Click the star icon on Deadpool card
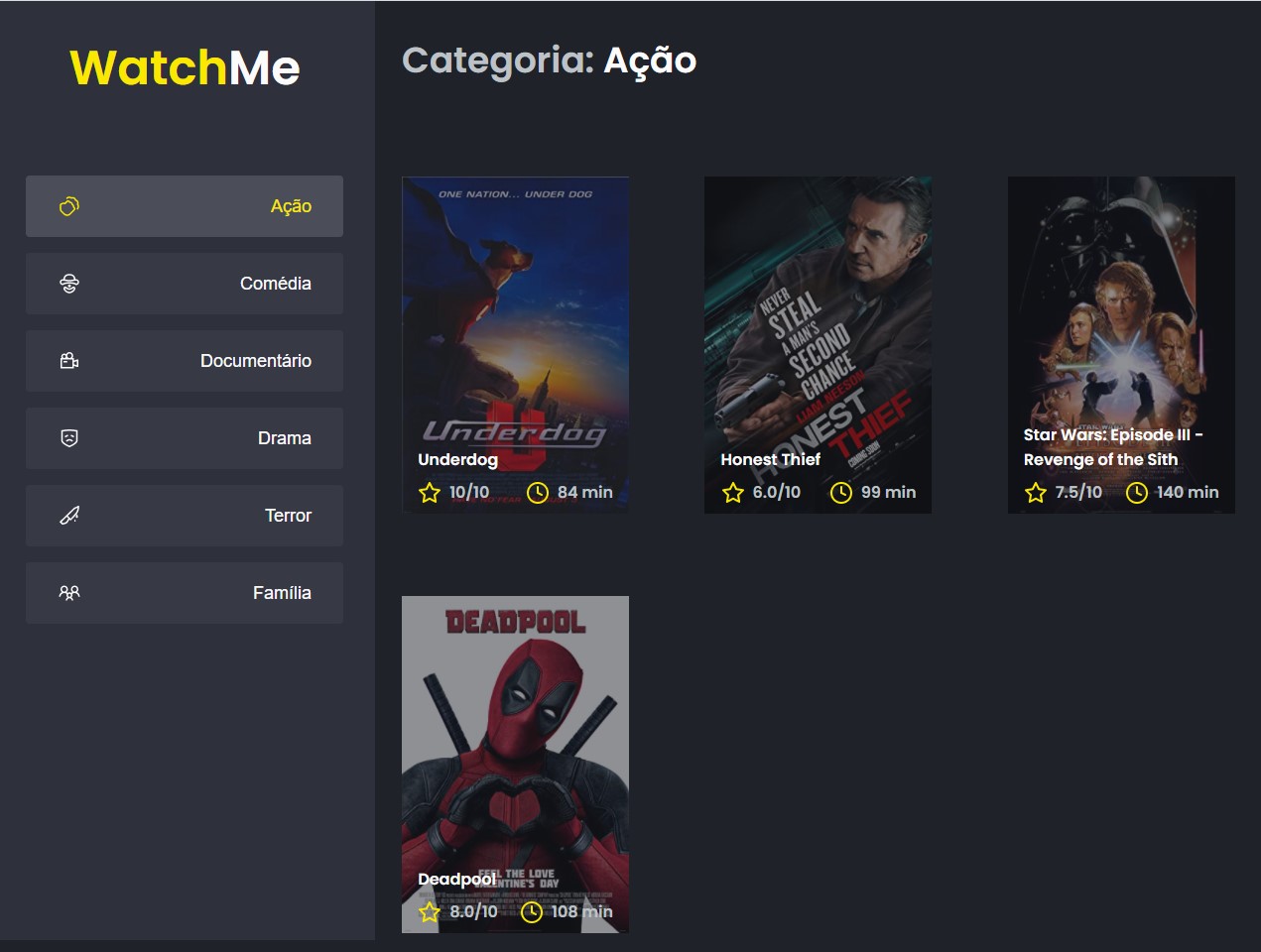 430,912
